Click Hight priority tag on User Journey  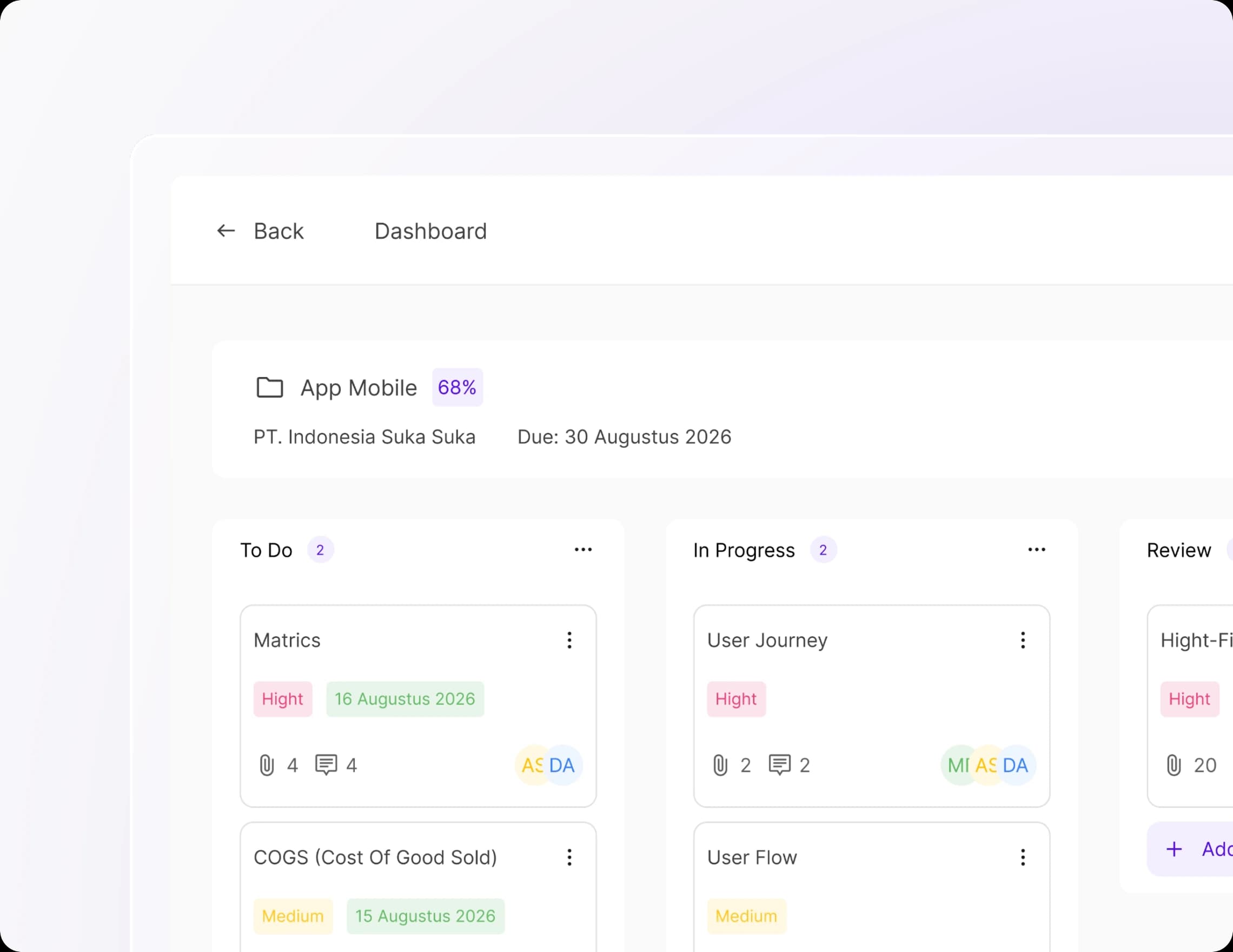click(735, 699)
